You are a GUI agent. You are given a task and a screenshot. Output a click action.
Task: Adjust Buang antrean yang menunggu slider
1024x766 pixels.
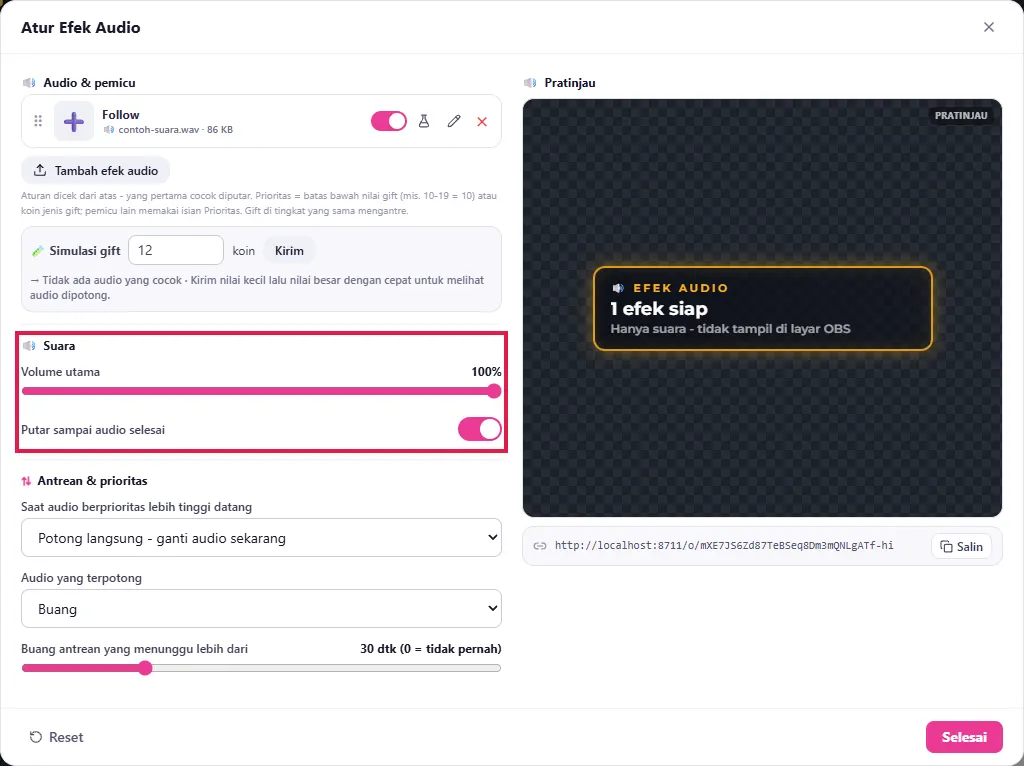tap(261, 668)
